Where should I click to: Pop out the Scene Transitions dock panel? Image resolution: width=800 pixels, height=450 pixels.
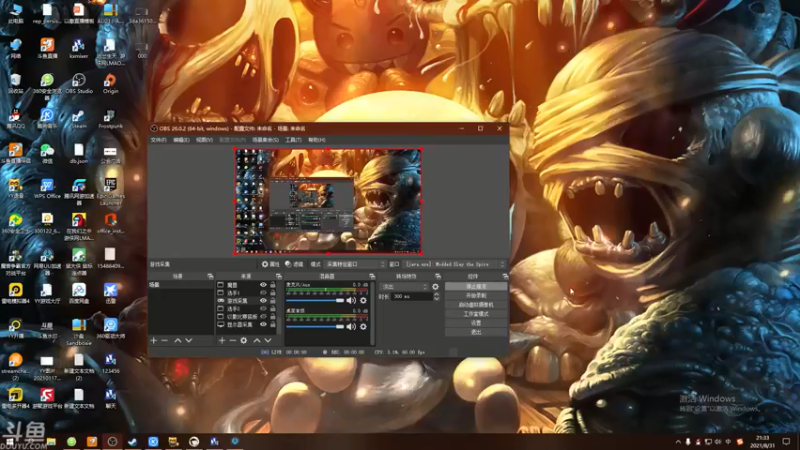[x=438, y=276]
